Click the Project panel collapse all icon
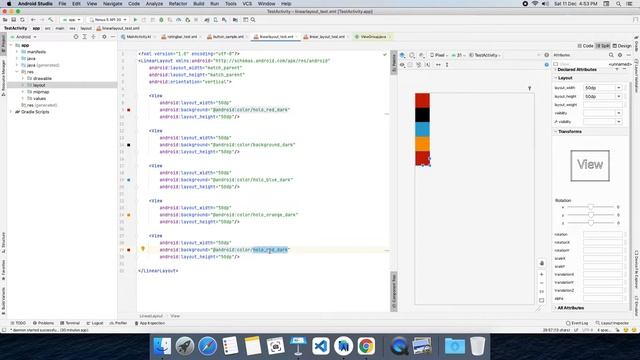 pos(93,37)
